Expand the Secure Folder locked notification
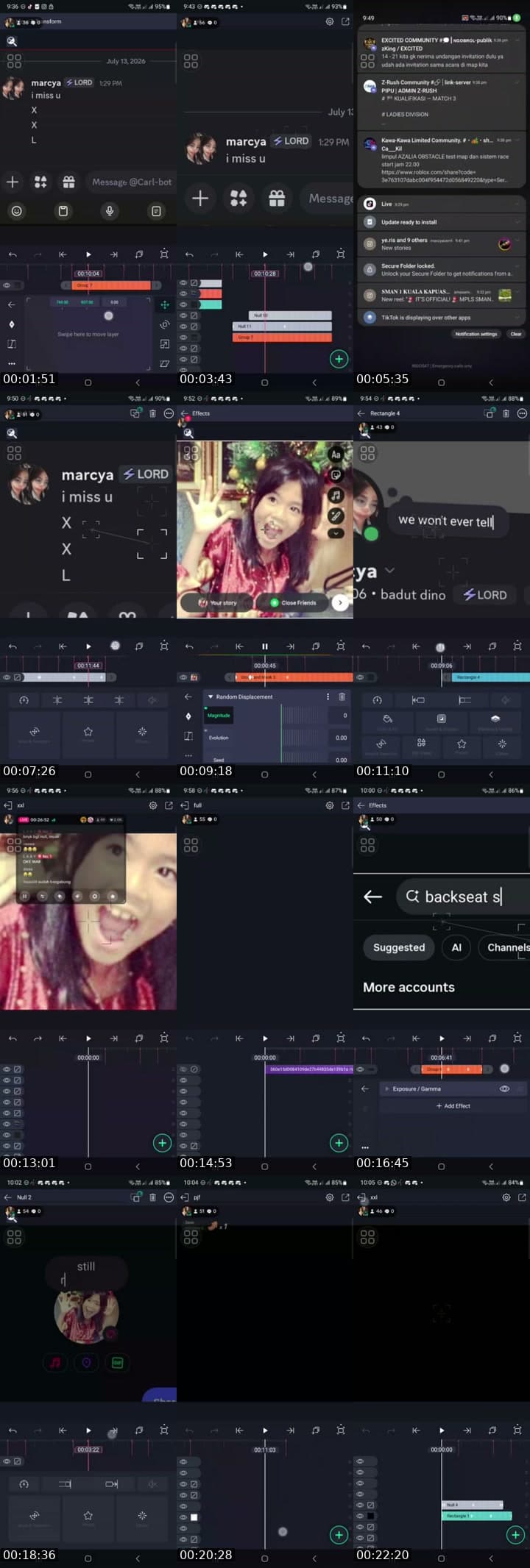530x1568 pixels. (519, 266)
